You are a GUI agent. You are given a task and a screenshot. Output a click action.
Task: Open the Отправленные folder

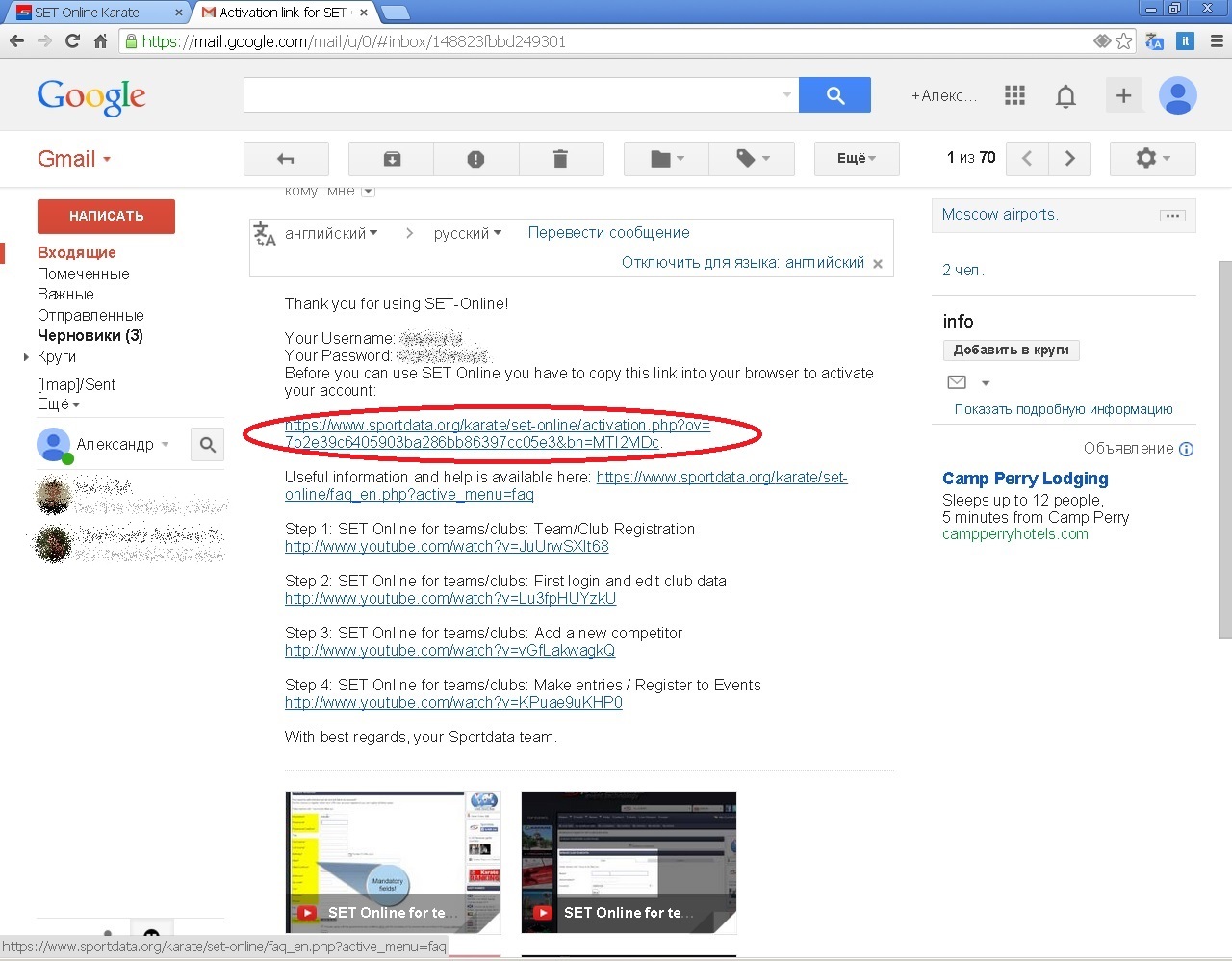point(90,315)
